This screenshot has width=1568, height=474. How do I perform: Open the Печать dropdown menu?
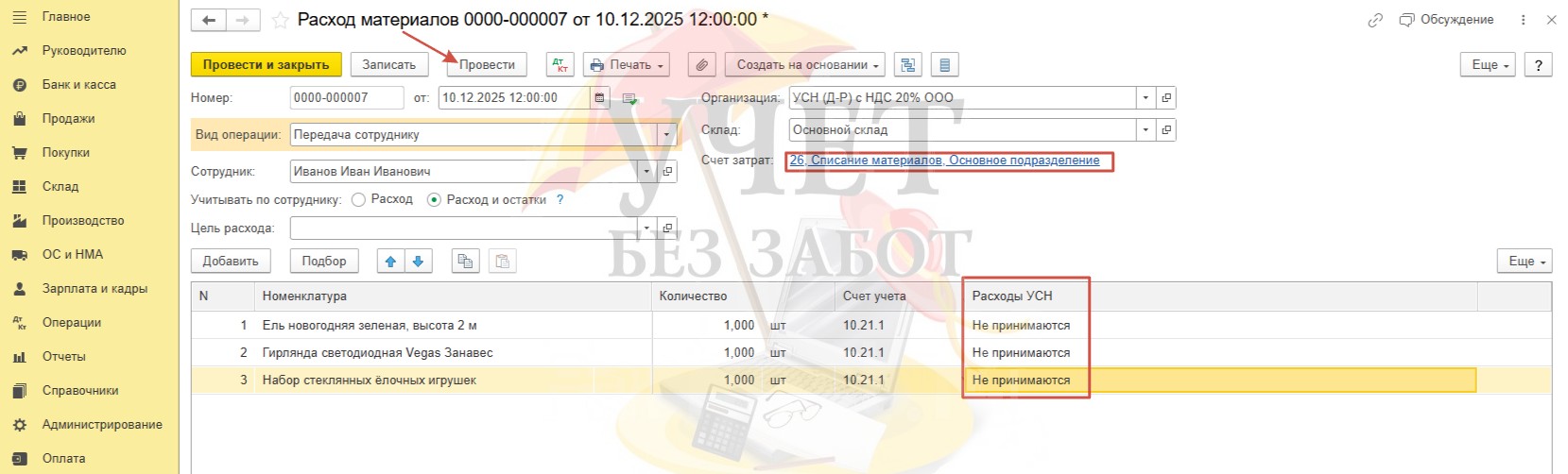coord(627,65)
